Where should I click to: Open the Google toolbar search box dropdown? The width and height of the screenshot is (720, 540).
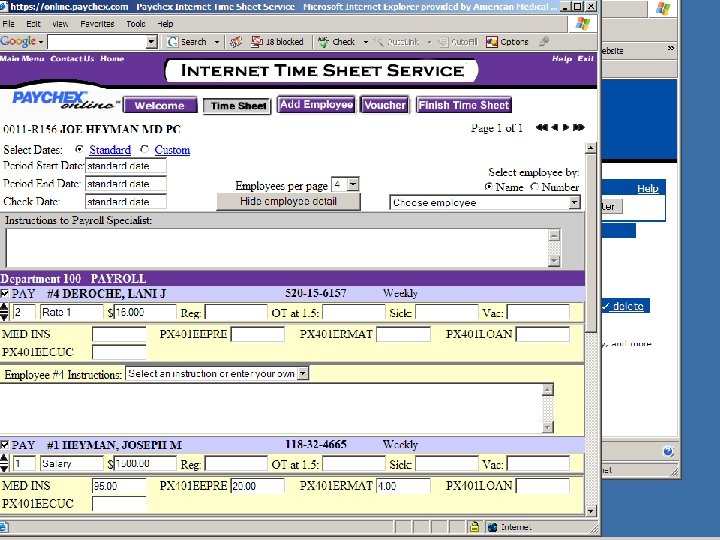coord(152,42)
